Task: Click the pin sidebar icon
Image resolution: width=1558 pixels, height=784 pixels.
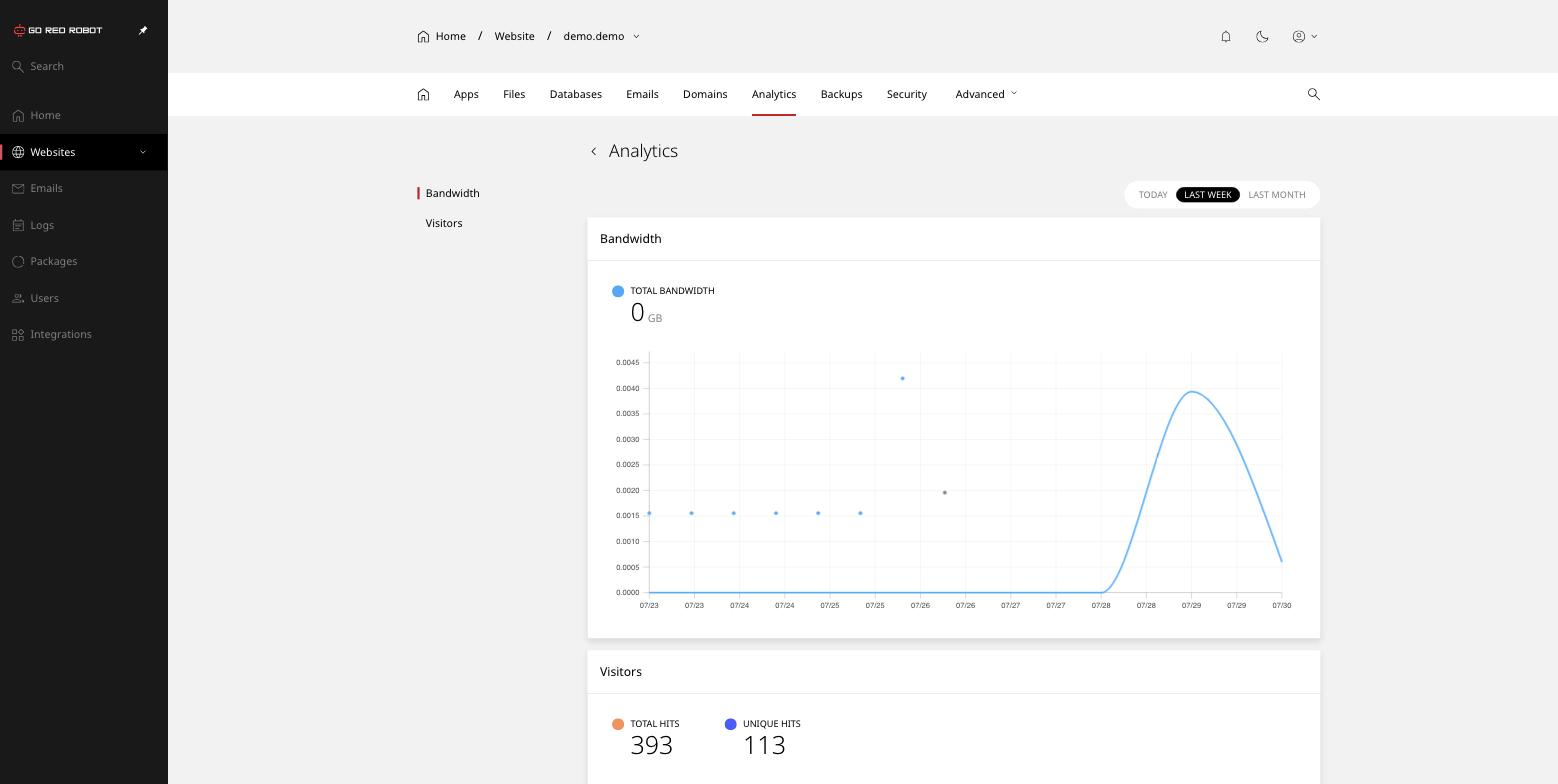Action: click(143, 30)
